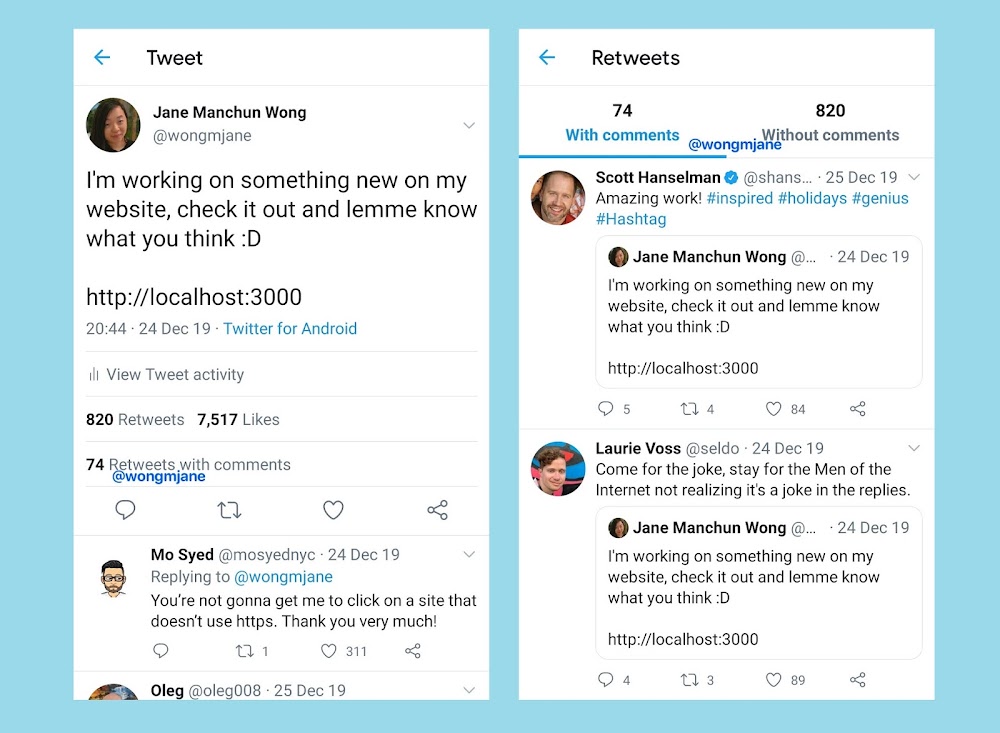Tap the back arrow on Tweet screen
This screenshot has width=1000, height=733.
(x=102, y=57)
